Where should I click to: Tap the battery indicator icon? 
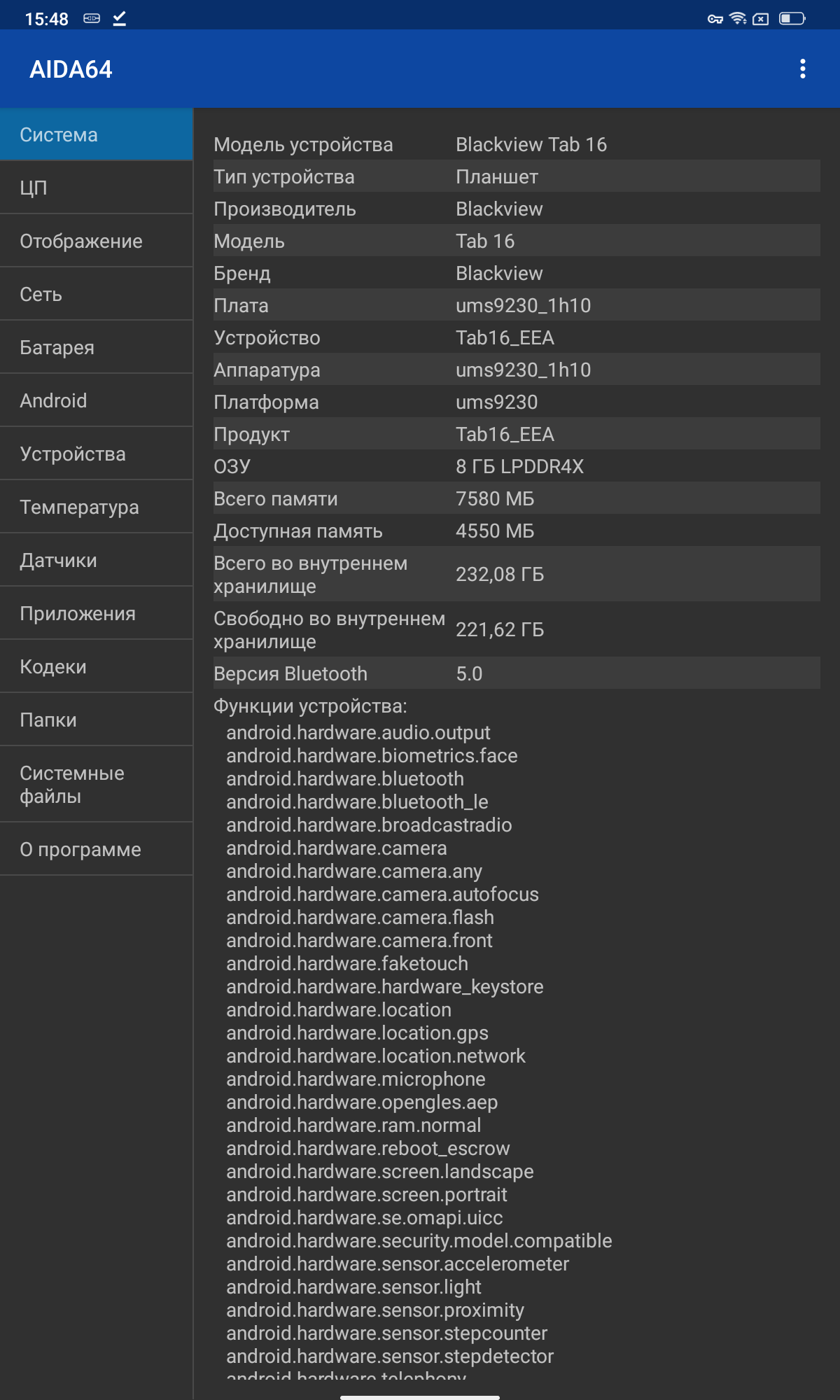792,18
